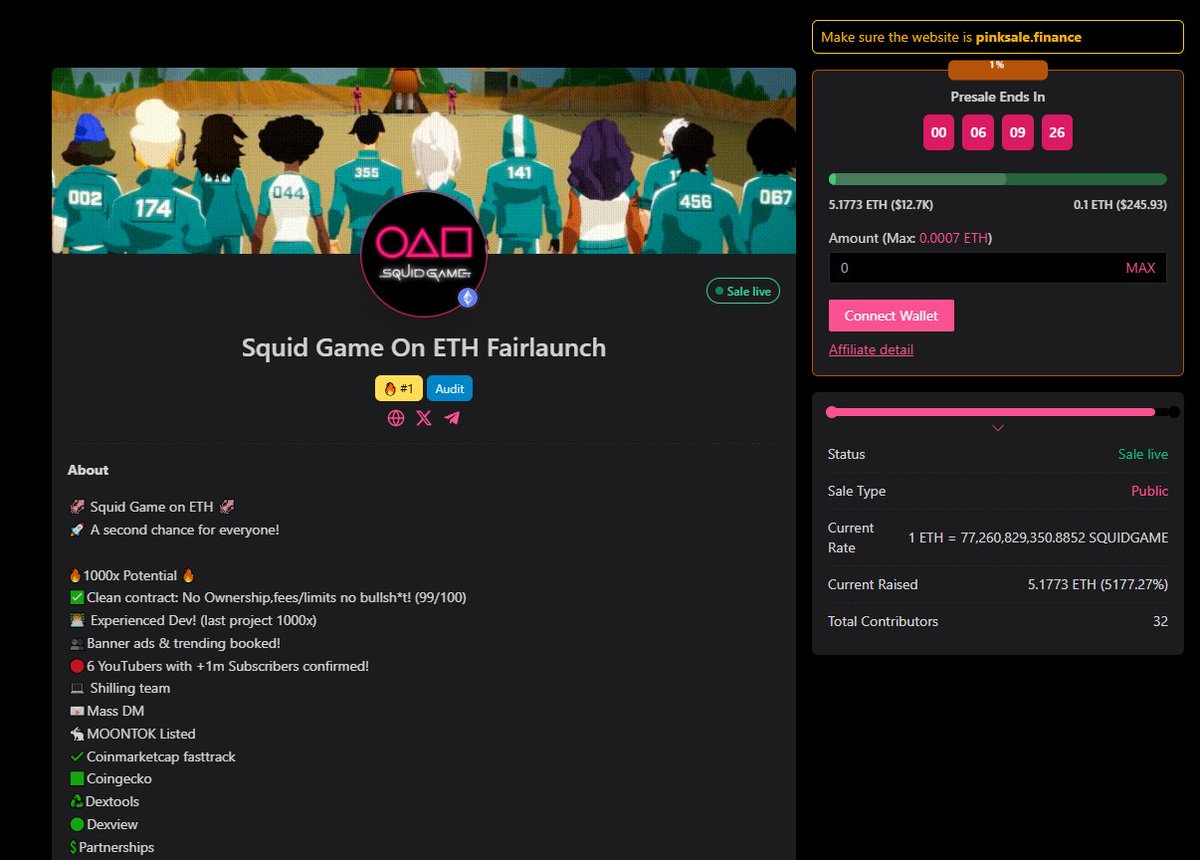Viewport: 1200px width, 860px height.
Task: Click the 'Partnerships' line
Action: (x=111, y=848)
